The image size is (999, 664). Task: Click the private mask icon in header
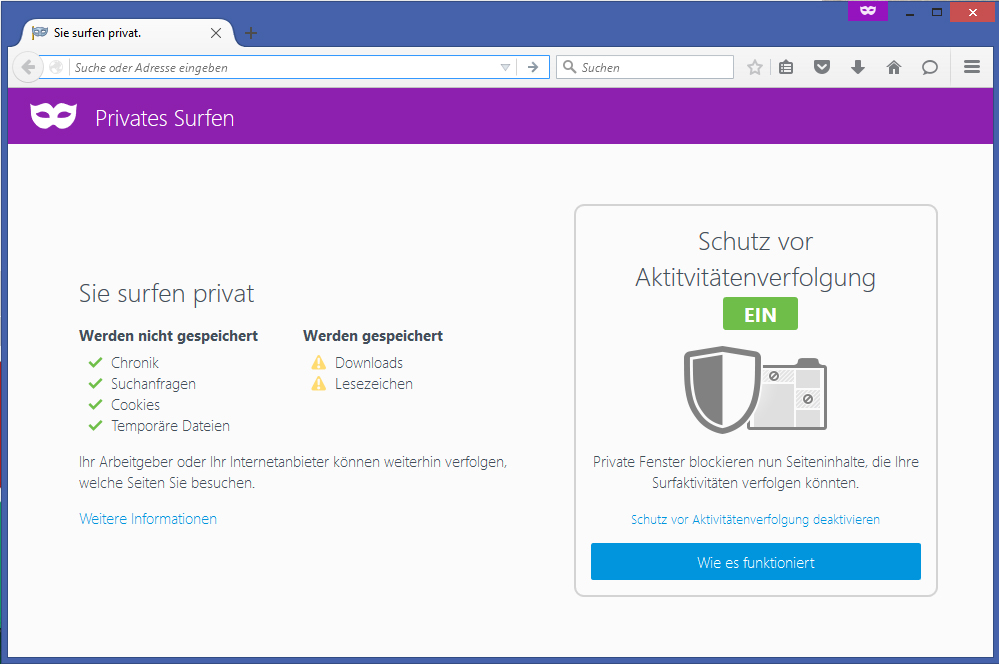tap(54, 116)
